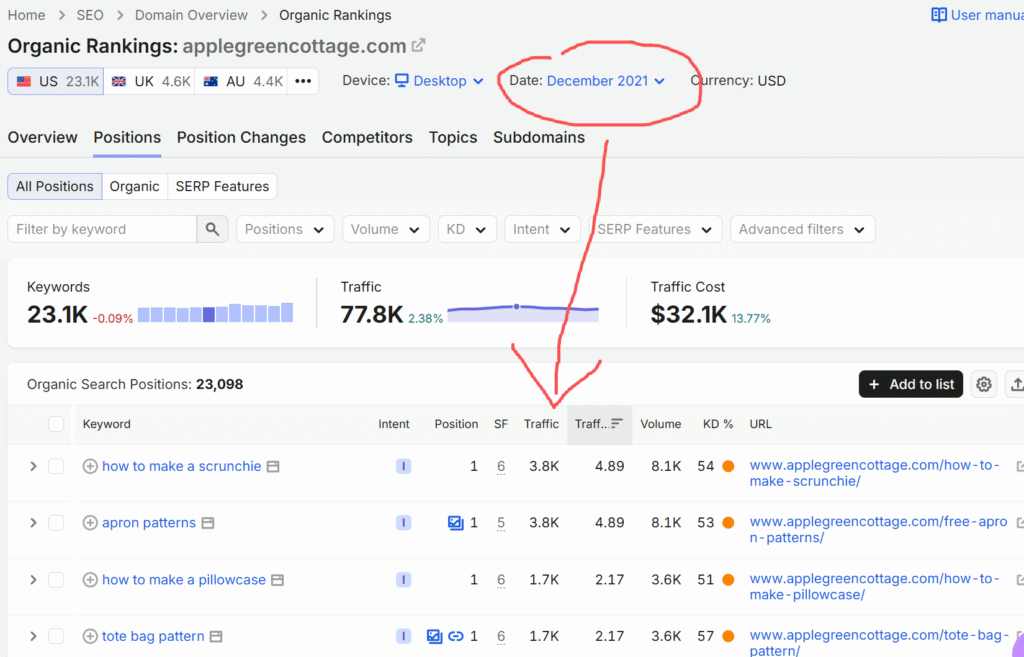Select SERP Features filter toggle
Image resolution: width=1024 pixels, height=657 pixels.
(x=222, y=187)
